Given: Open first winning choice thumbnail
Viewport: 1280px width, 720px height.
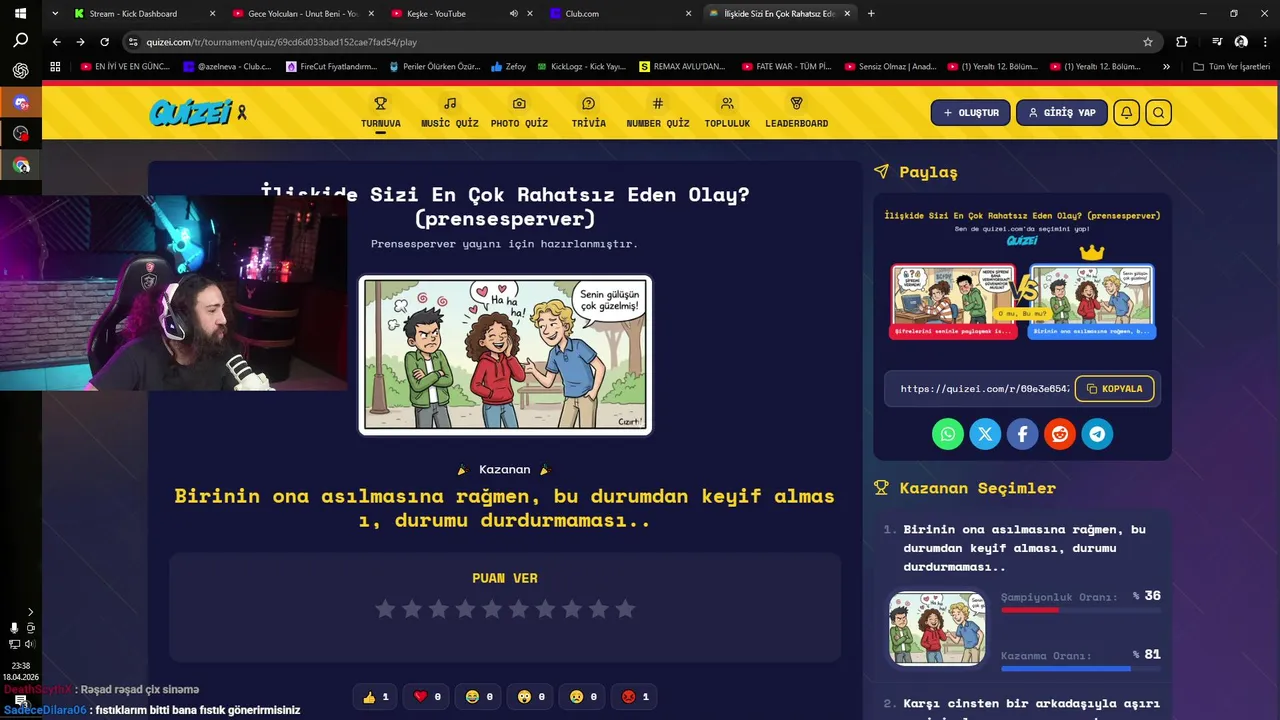Looking at the screenshot, I should (937, 628).
